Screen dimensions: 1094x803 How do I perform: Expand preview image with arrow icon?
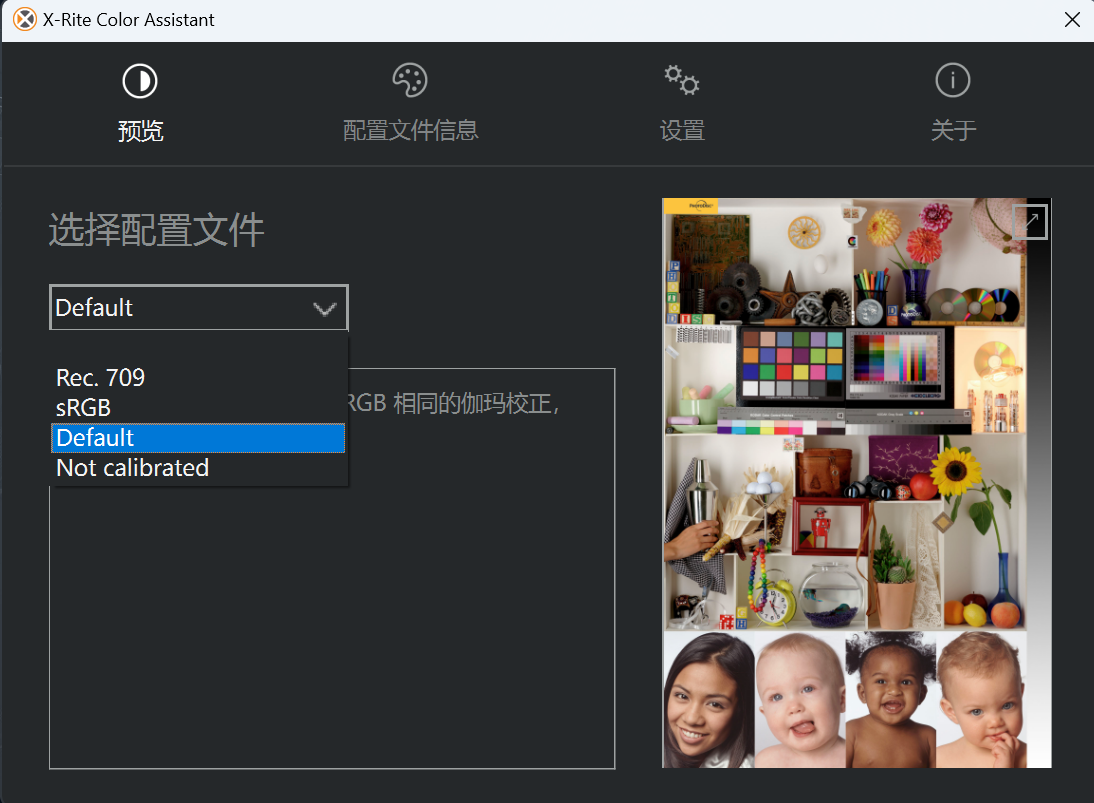[1031, 222]
